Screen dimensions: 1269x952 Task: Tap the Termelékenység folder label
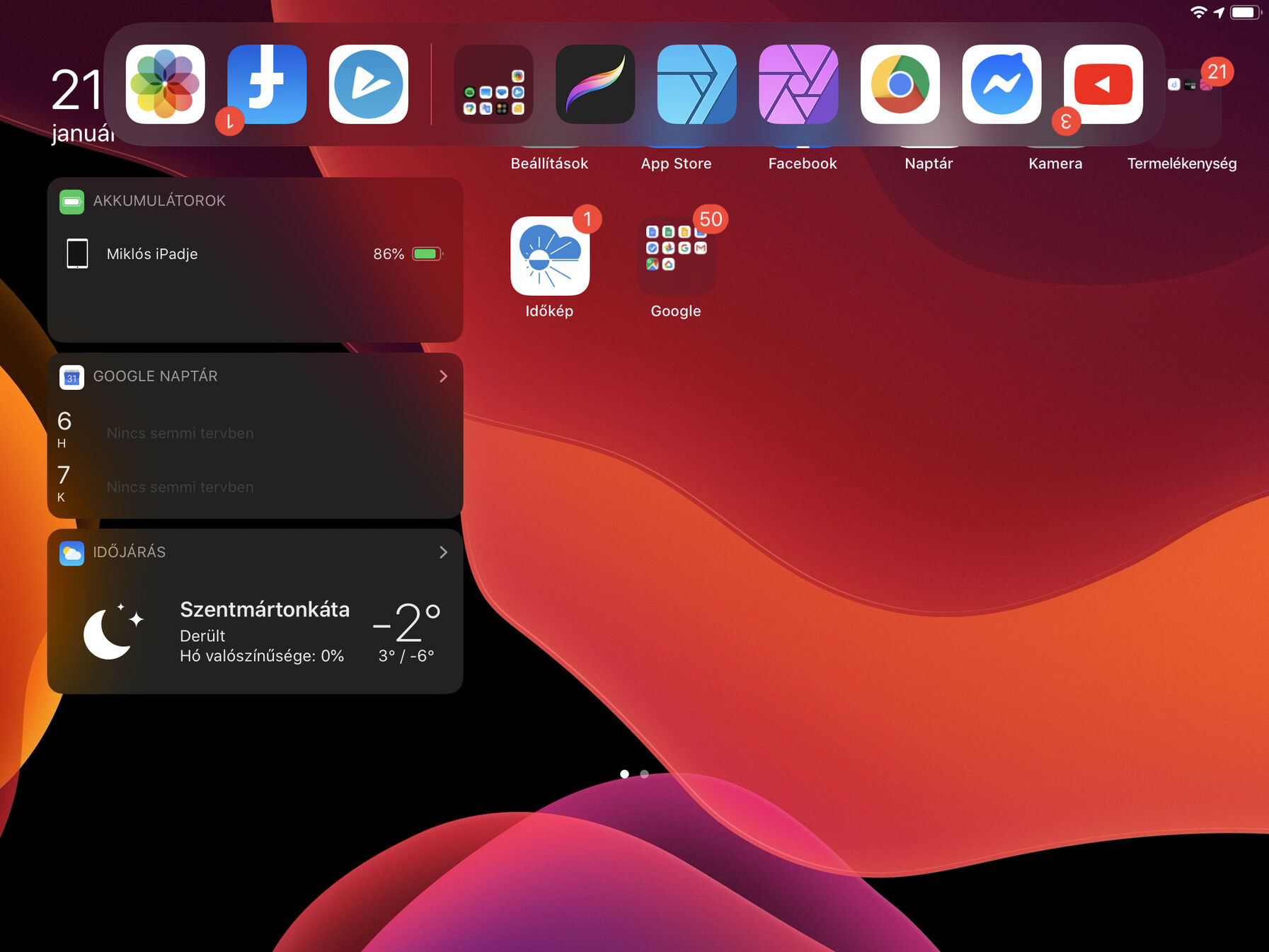pos(1182,164)
